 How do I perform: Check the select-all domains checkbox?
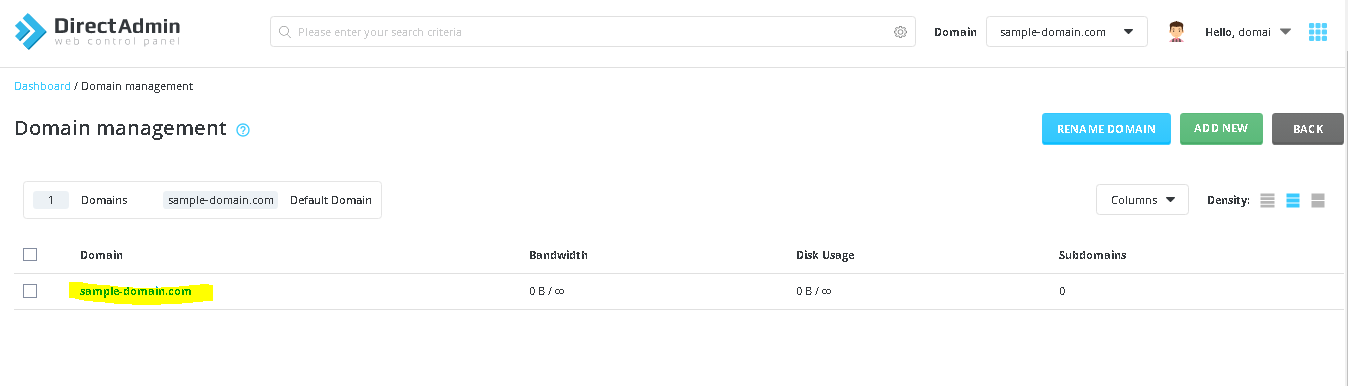pyautogui.click(x=30, y=255)
